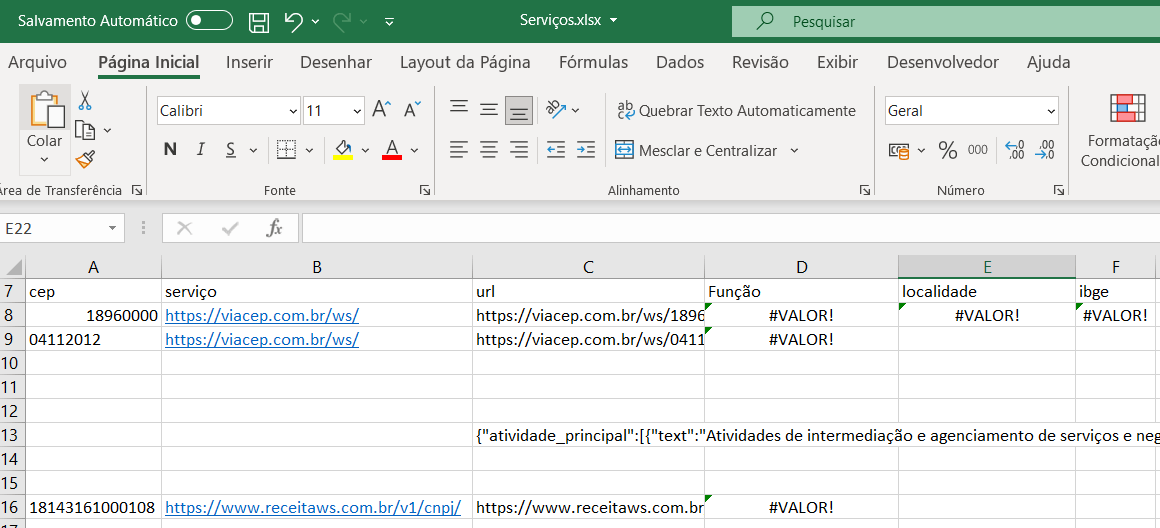The image size is (1160, 528).
Task: Open the Número group dialog launcher
Action: (1059, 190)
